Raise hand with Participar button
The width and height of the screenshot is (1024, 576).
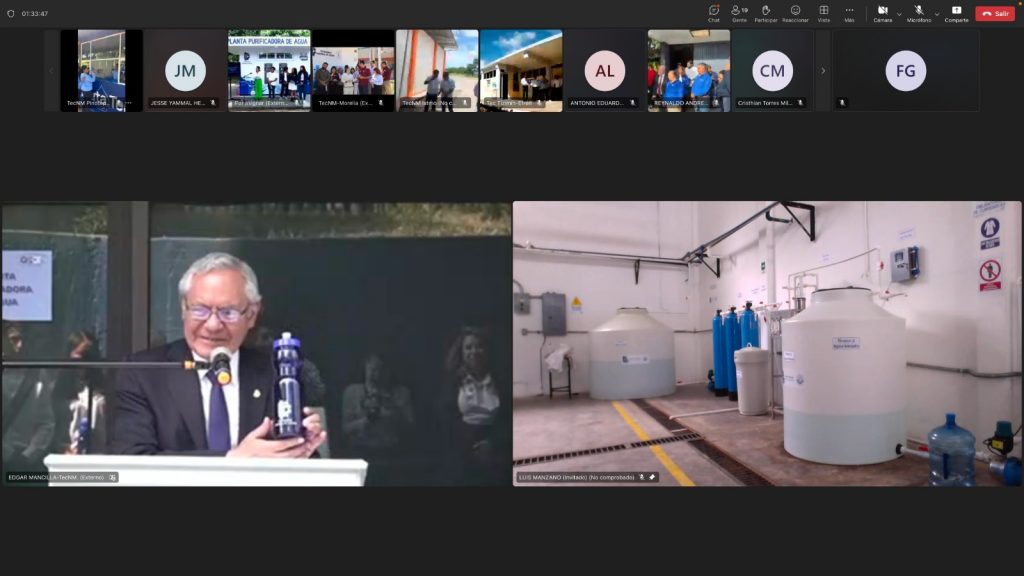766,13
